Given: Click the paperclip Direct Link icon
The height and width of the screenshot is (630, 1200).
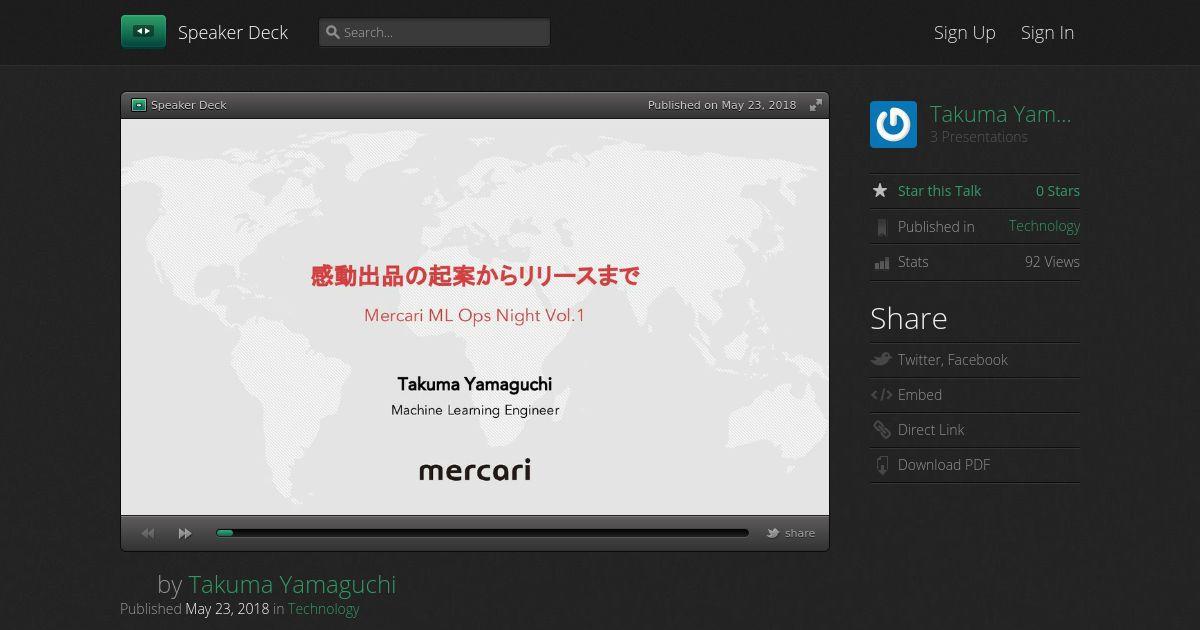Looking at the screenshot, I should pos(881,430).
